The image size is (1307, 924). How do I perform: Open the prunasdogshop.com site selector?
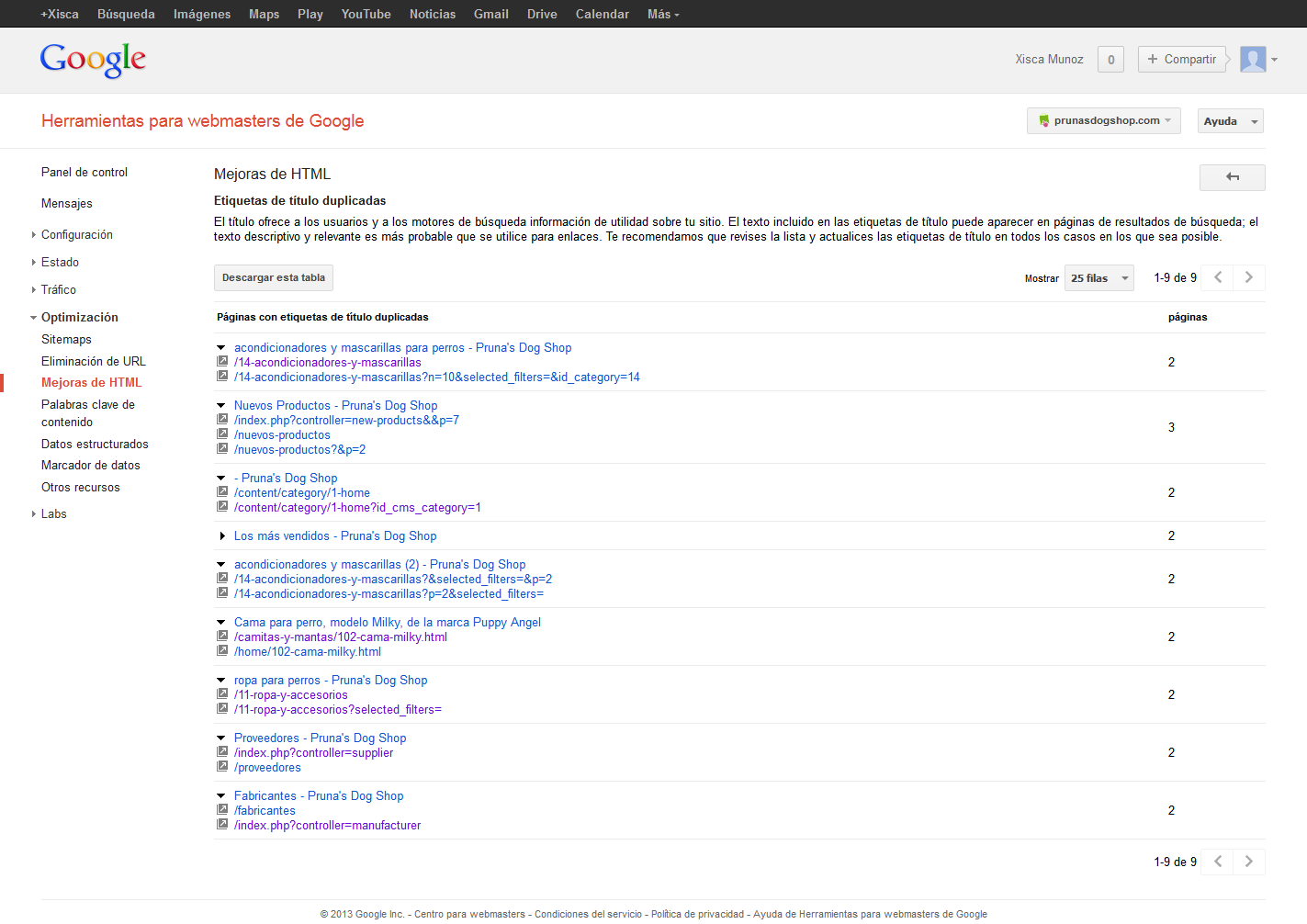[x=1103, y=120]
